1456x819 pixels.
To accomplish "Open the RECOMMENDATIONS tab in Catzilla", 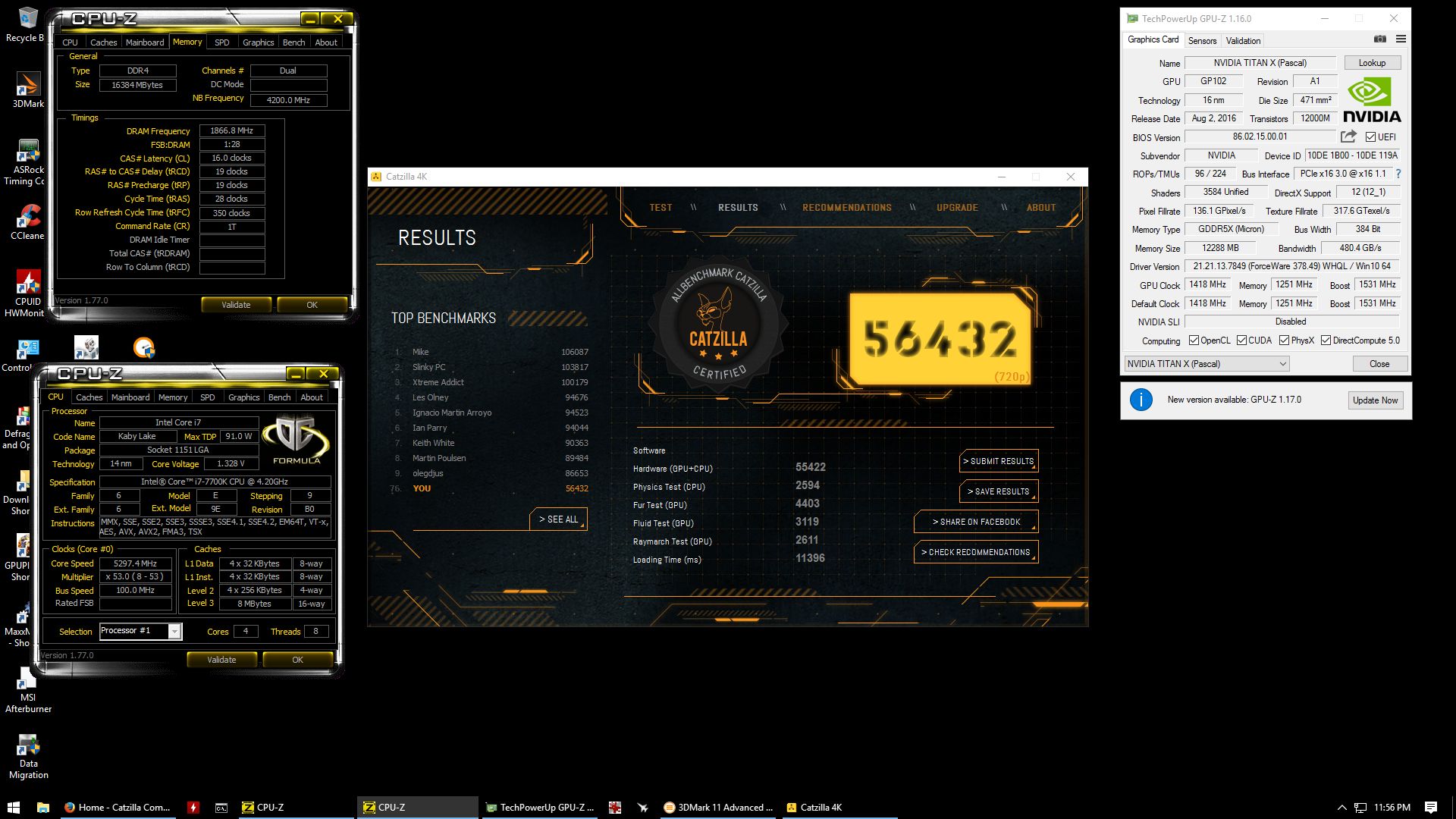I will tap(847, 208).
